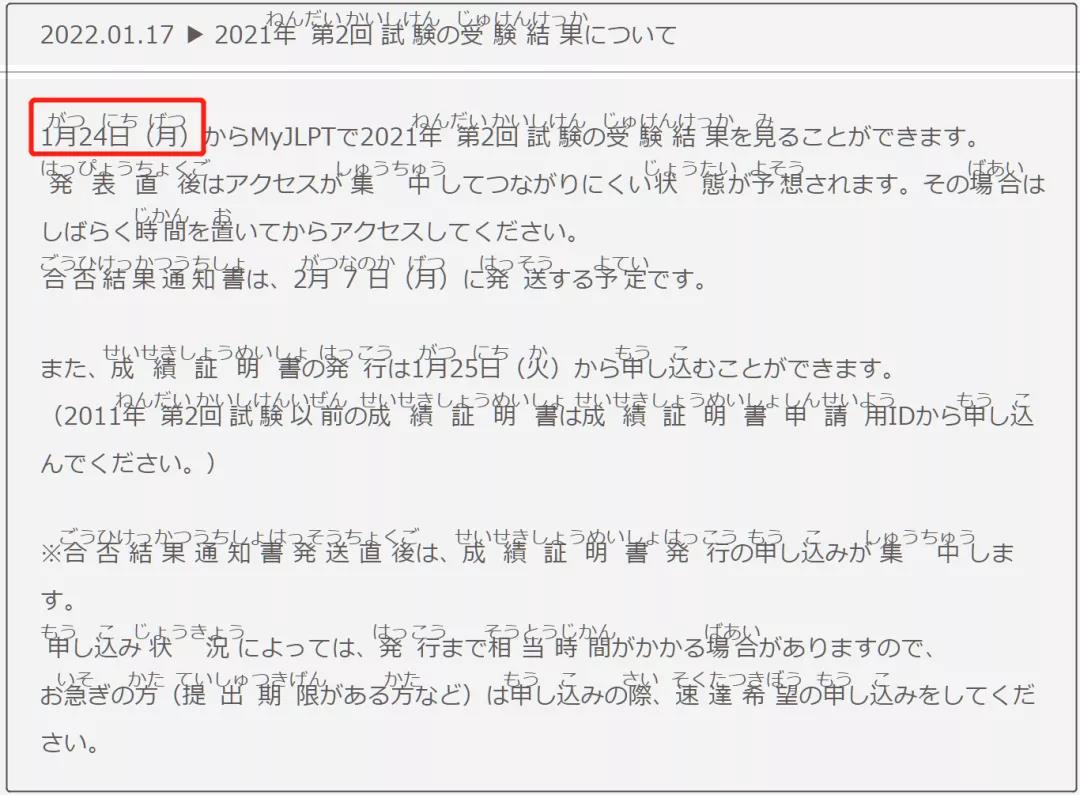Click the ※ symbol starting the note
The width and height of the screenshot is (1080, 795).
point(52,553)
